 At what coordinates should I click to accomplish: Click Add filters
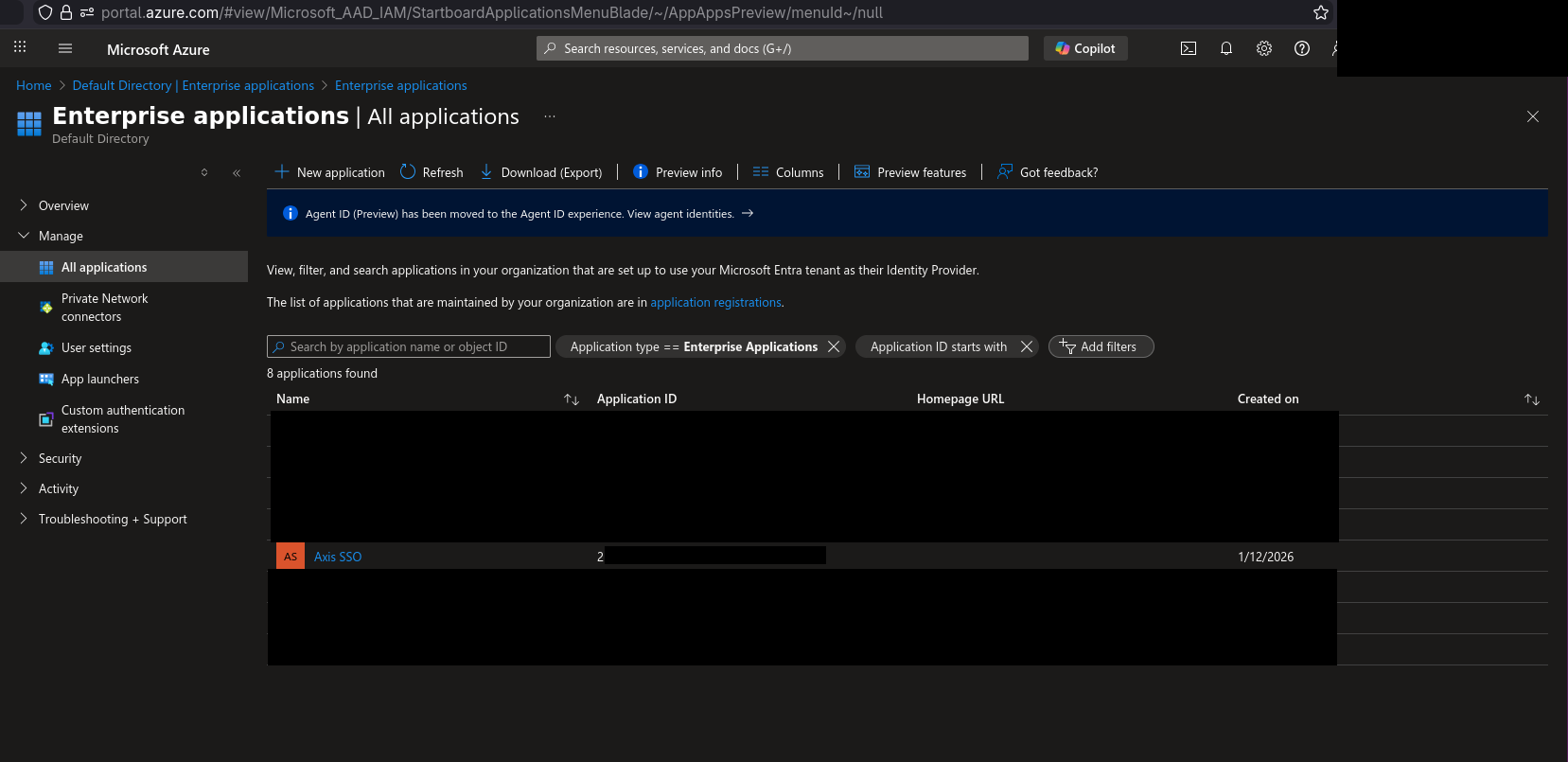(x=1101, y=346)
